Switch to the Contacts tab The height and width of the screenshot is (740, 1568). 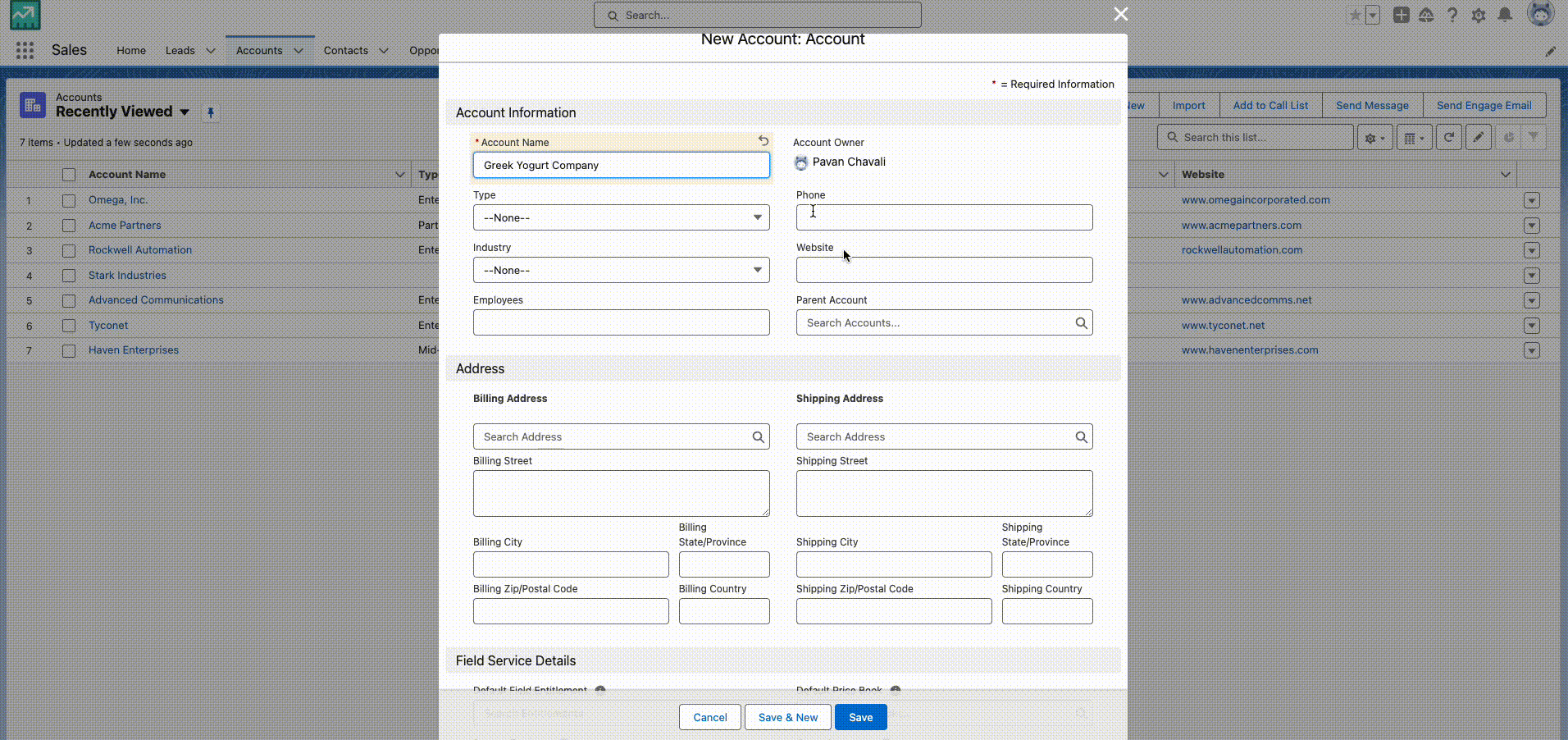point(348,50)
